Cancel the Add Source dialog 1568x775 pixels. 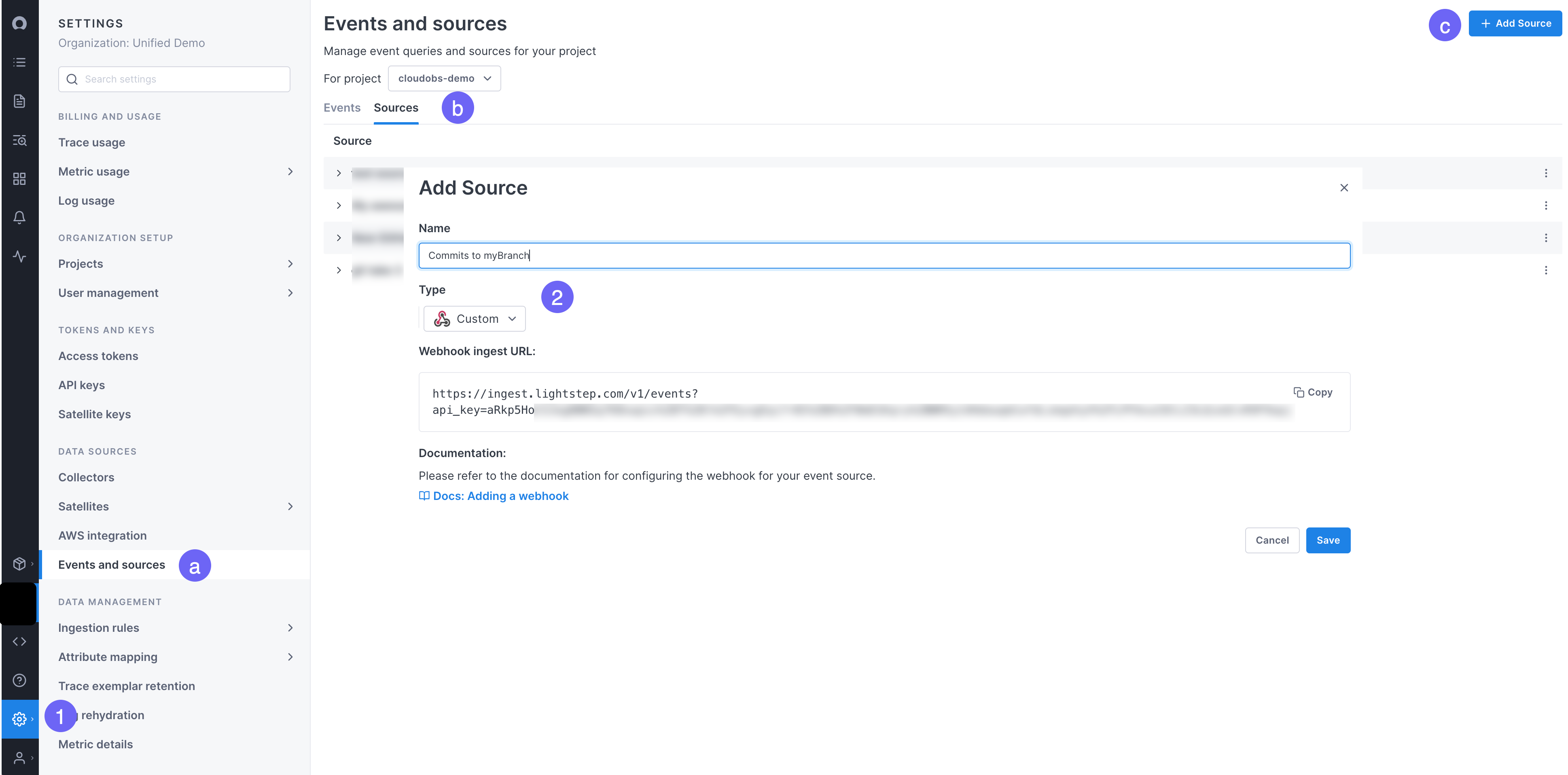pos(1272,540)
